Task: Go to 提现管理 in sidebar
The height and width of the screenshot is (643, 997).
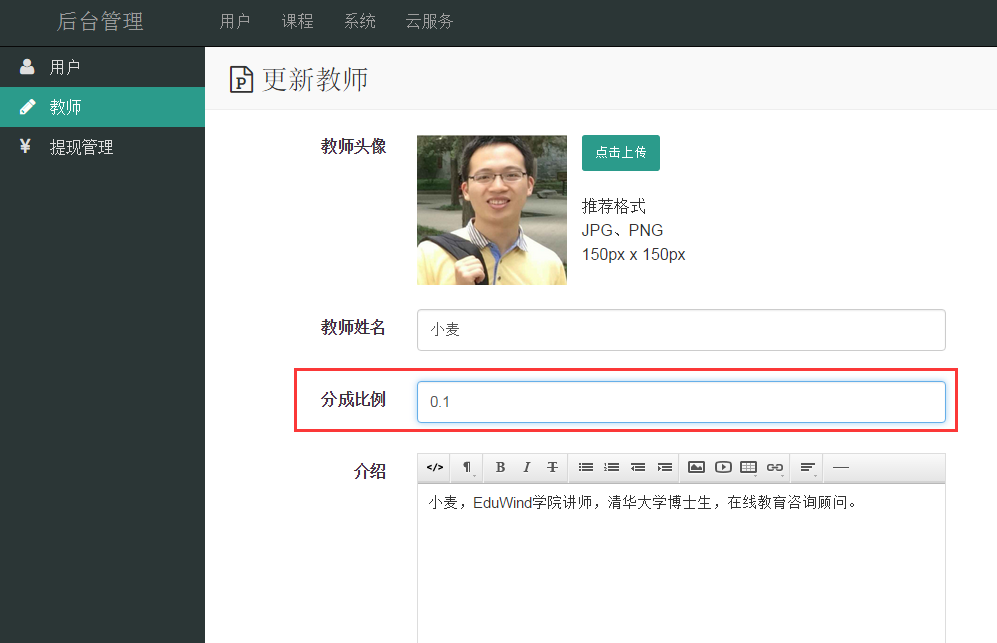Action: point(81,147)
